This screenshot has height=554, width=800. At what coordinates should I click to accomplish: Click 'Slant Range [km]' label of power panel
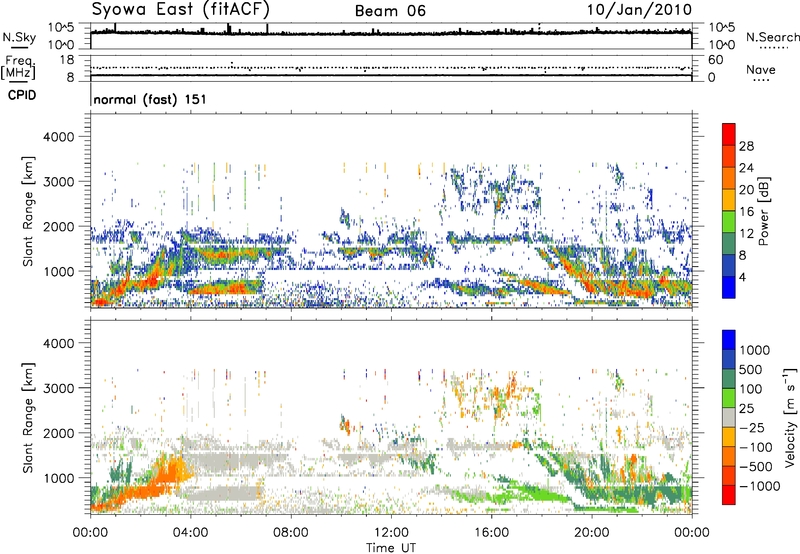28,211
